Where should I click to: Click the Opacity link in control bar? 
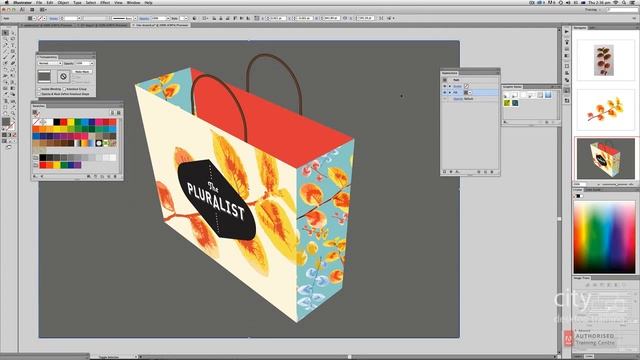(144, 18)
